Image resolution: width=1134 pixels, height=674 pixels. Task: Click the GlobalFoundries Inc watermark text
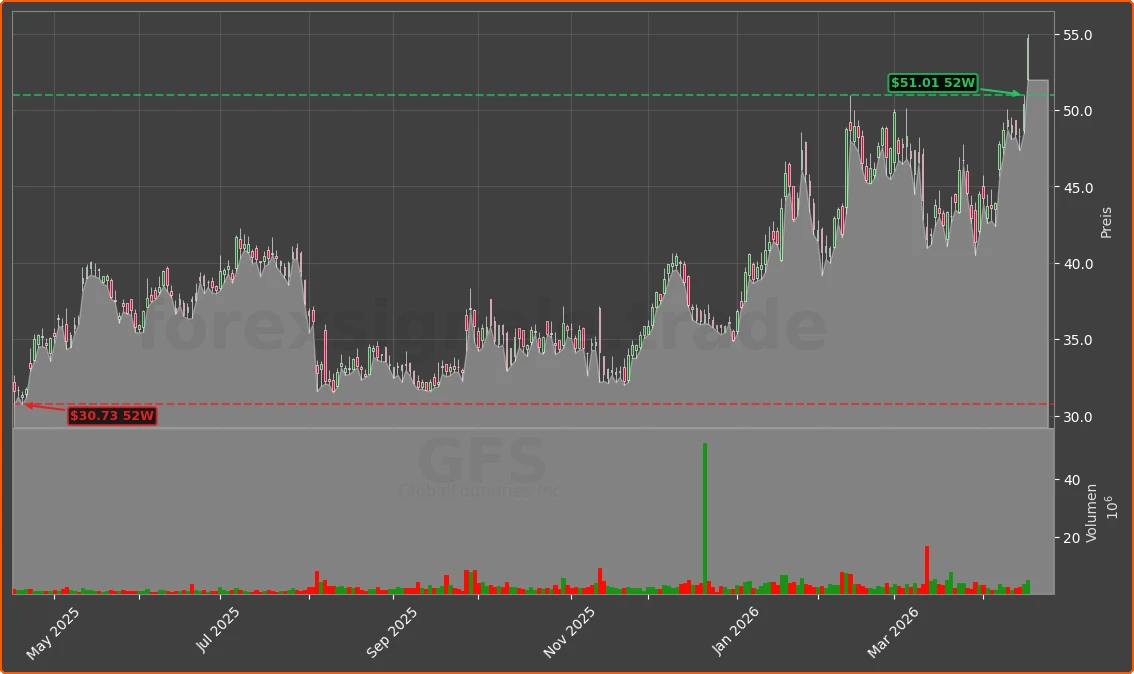(480, 490)
